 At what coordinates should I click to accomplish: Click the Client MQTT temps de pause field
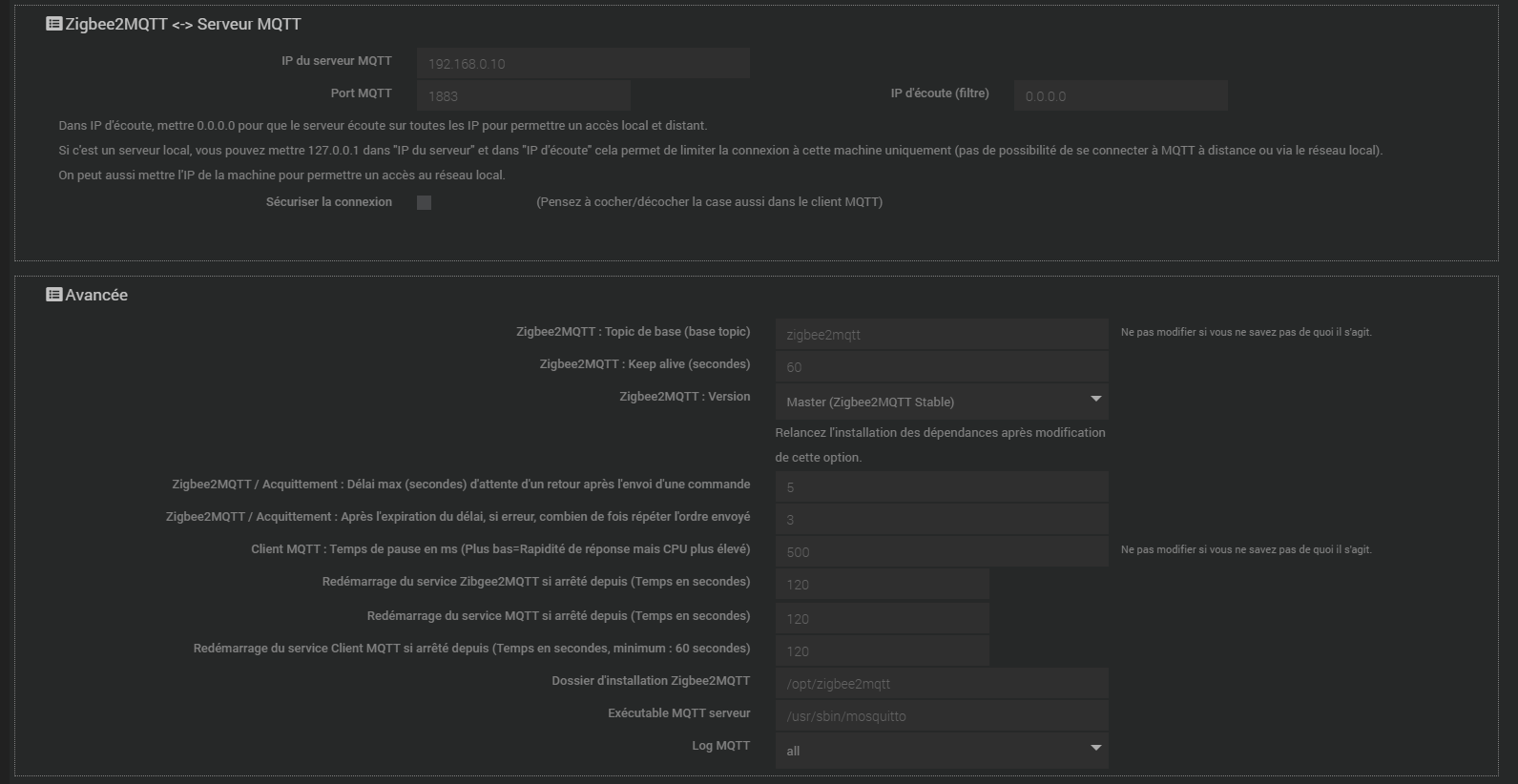[941, 552]
